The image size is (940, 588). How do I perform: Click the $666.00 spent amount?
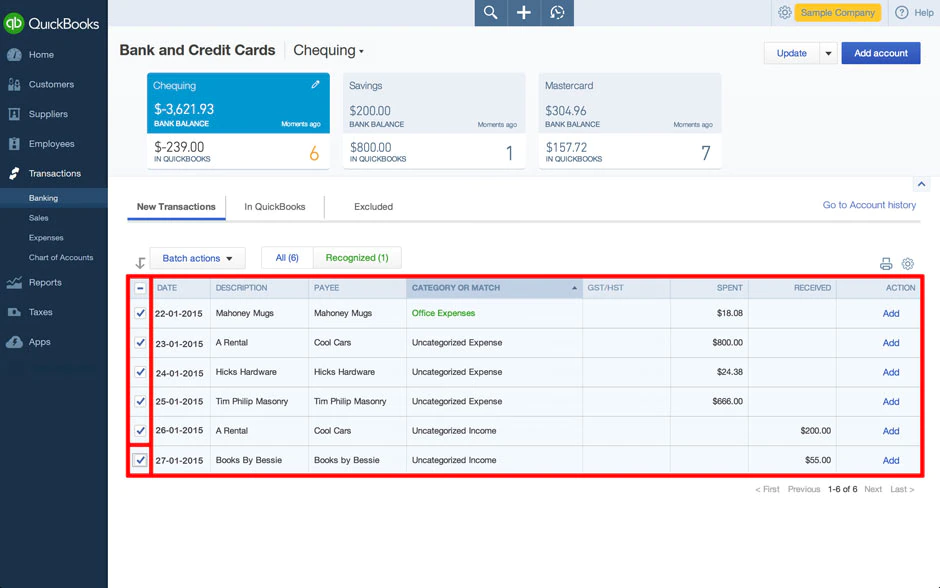tap(727, 401)
